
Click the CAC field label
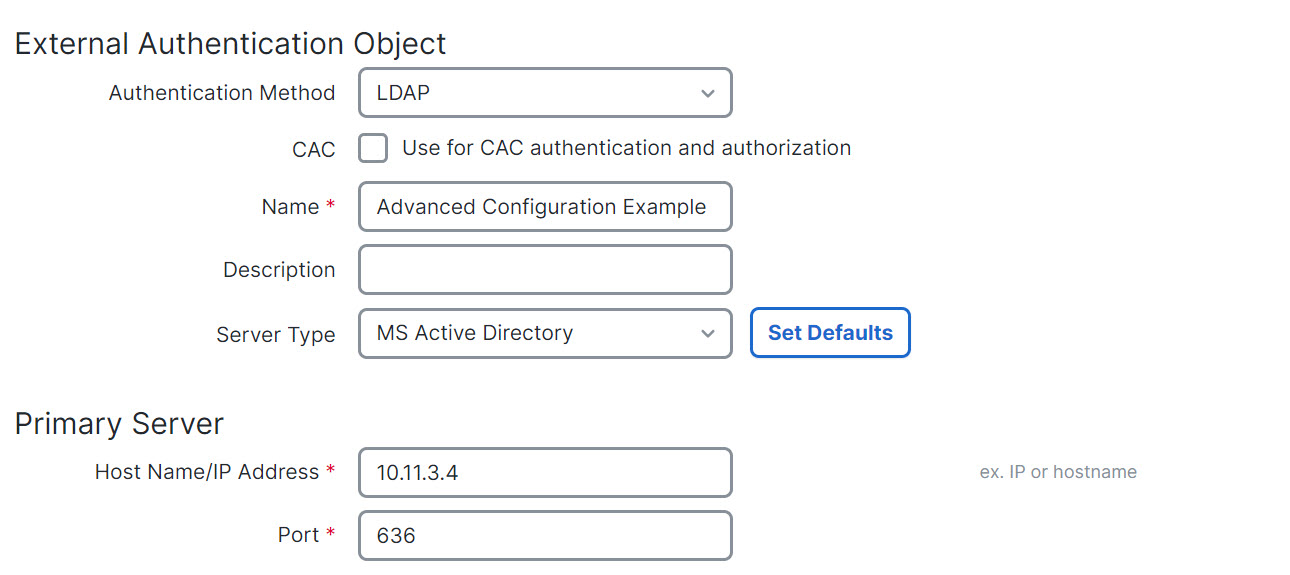[x=314, y=150]
